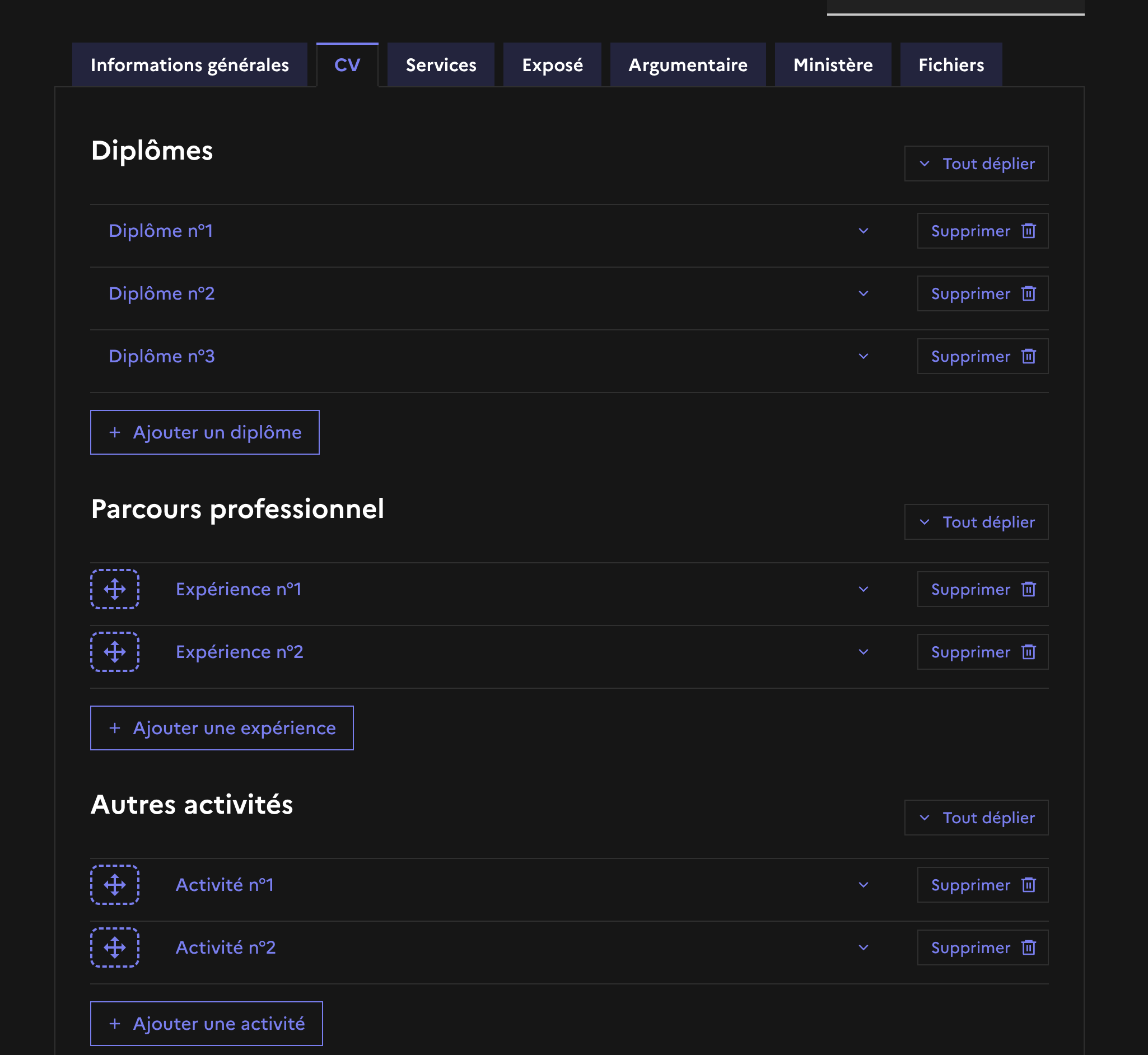Click the move handle beside Activité n°1

115,885
